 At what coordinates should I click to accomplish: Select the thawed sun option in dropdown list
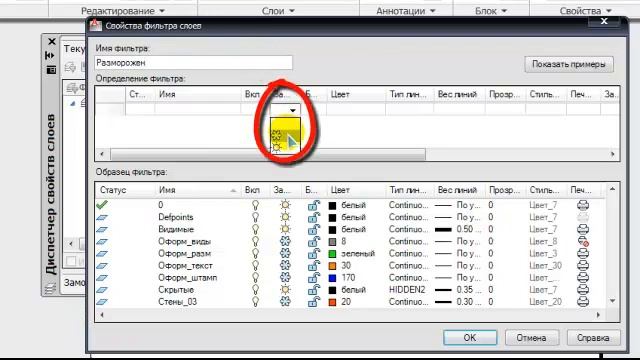coord(277,147)
